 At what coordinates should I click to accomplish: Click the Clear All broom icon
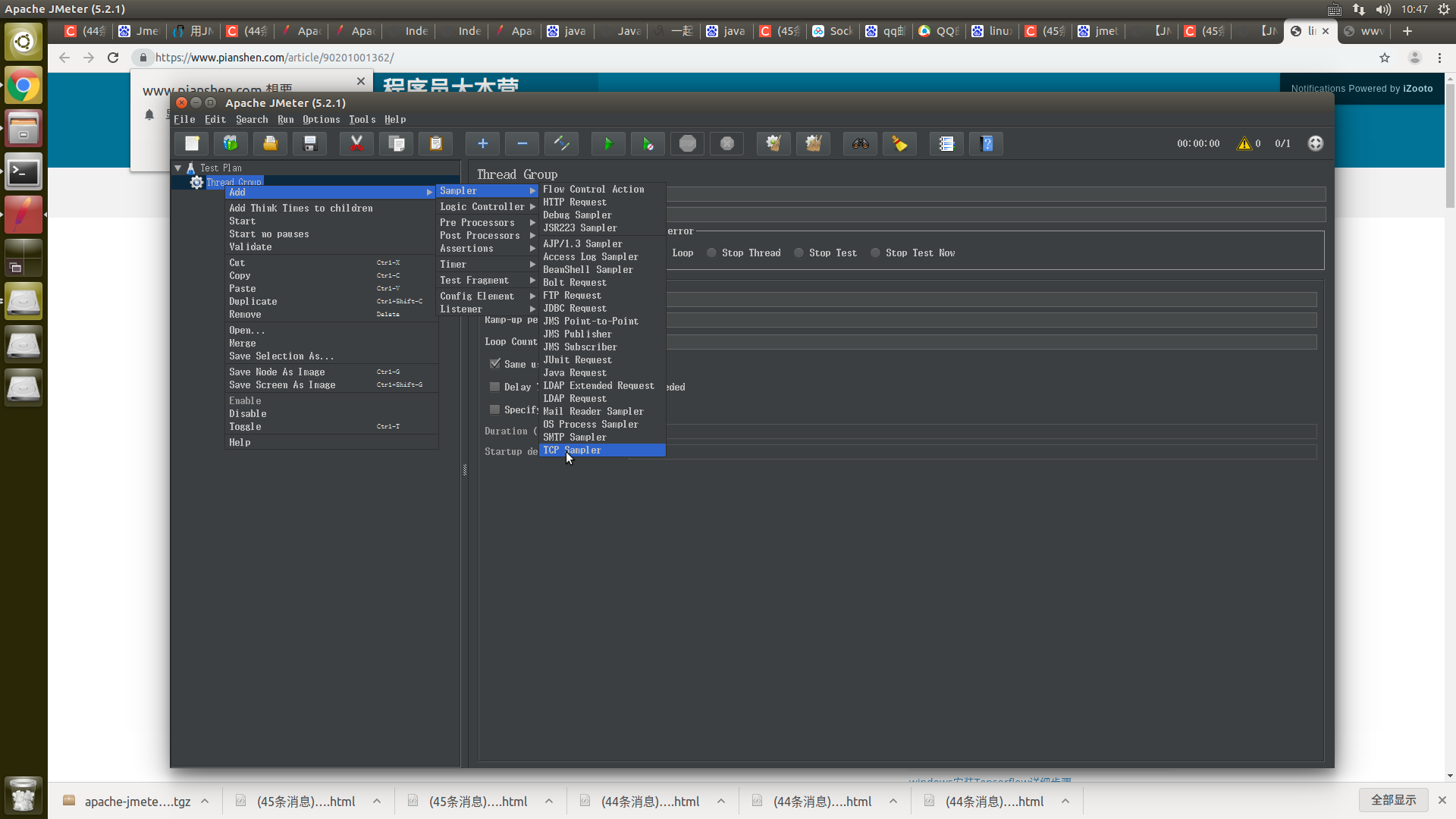pyautogui.click(x=813, y=143)
